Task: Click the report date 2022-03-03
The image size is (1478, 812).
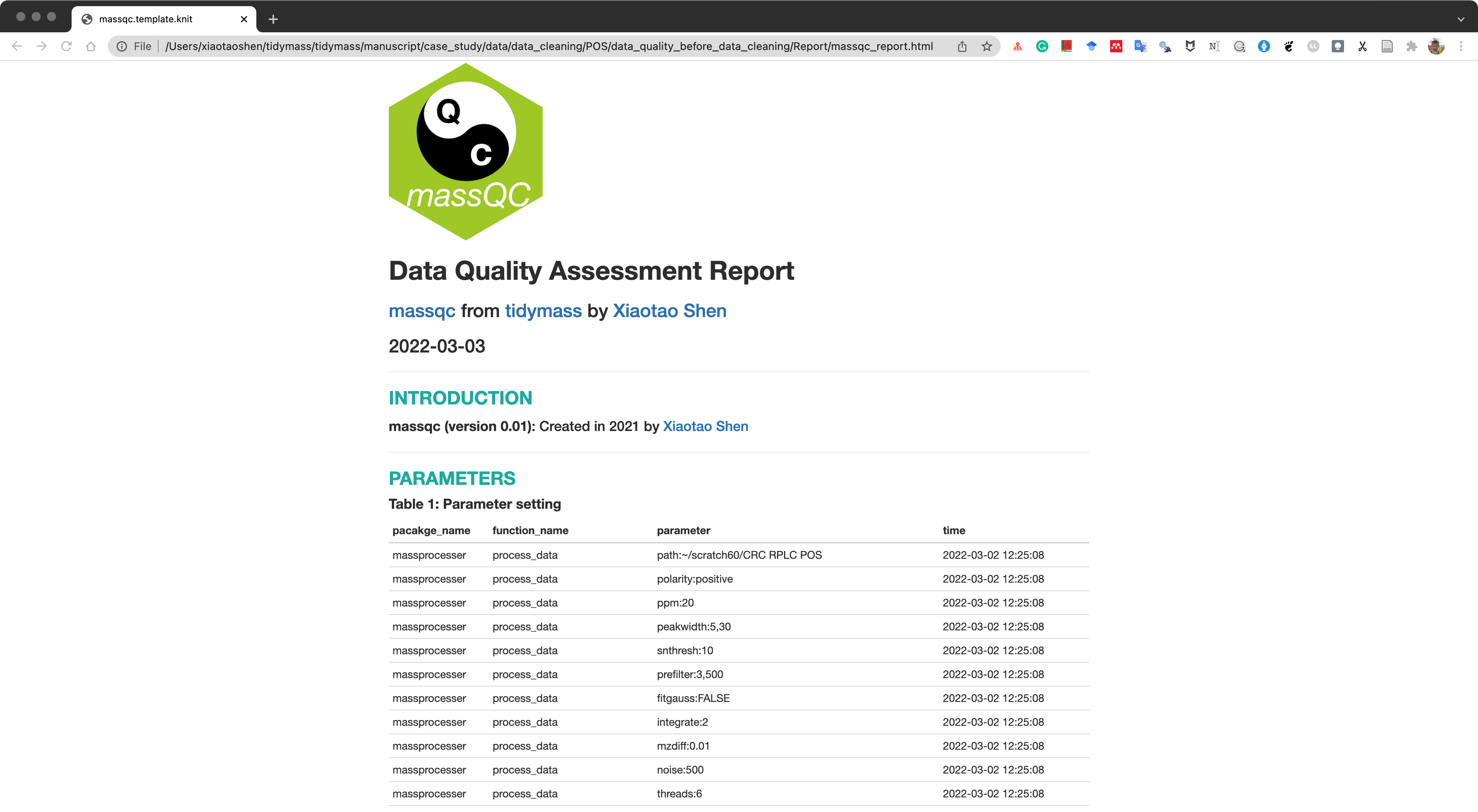Action: tap(436, 347)
